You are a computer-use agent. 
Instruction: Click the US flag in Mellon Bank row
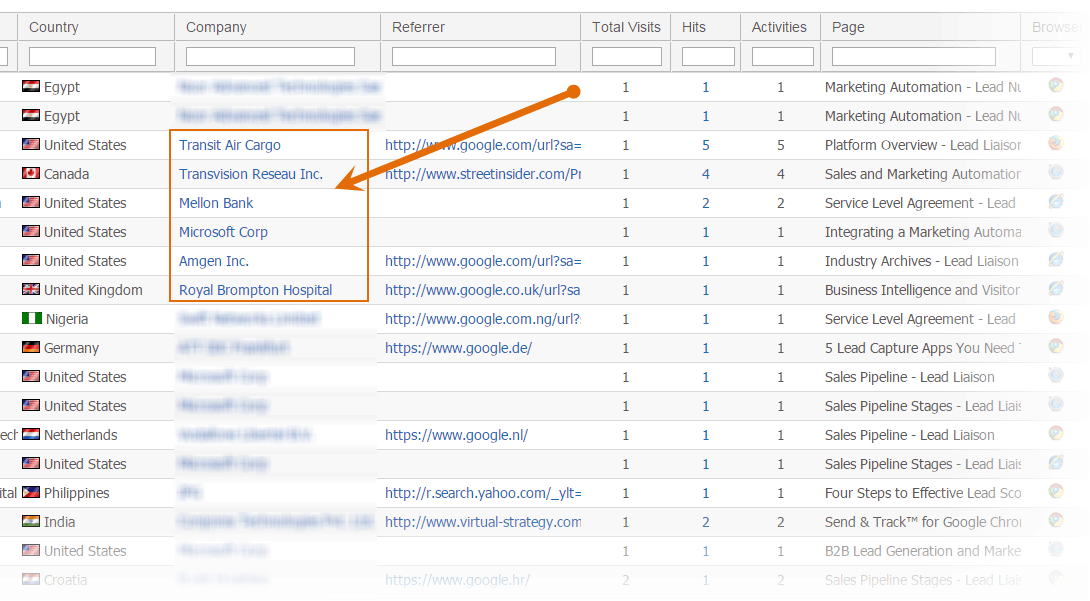(31, 202)
